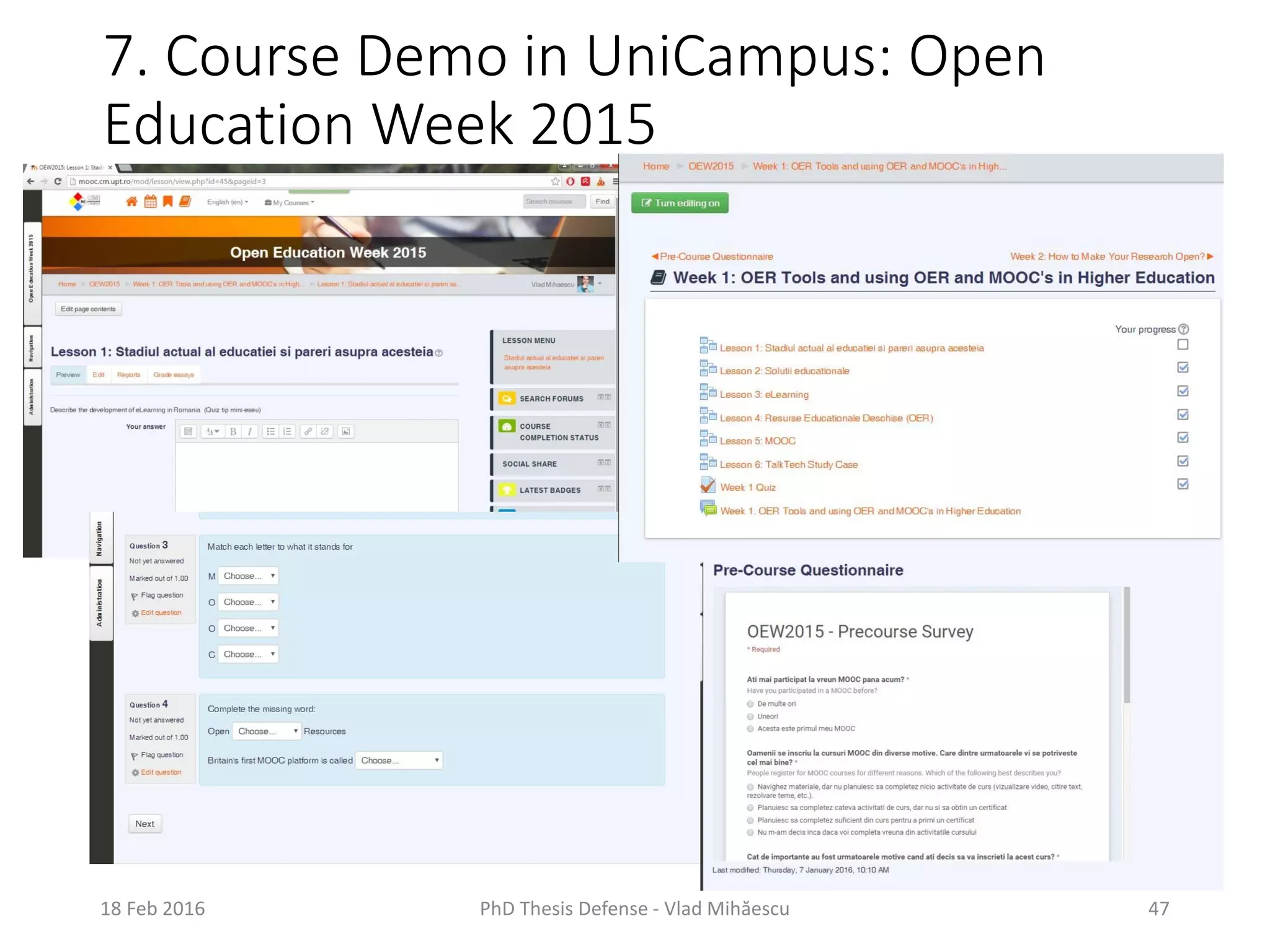Toggle the progress checkbox for Lesson 4 OER
Screen dimensions: 1270x952
click(1183, 415)
